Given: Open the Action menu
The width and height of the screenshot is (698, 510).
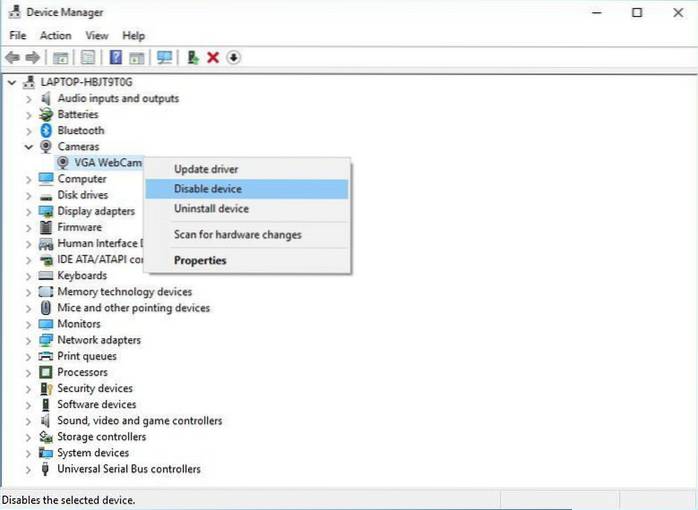Looking at the screenshot, I should click(55, 36).
